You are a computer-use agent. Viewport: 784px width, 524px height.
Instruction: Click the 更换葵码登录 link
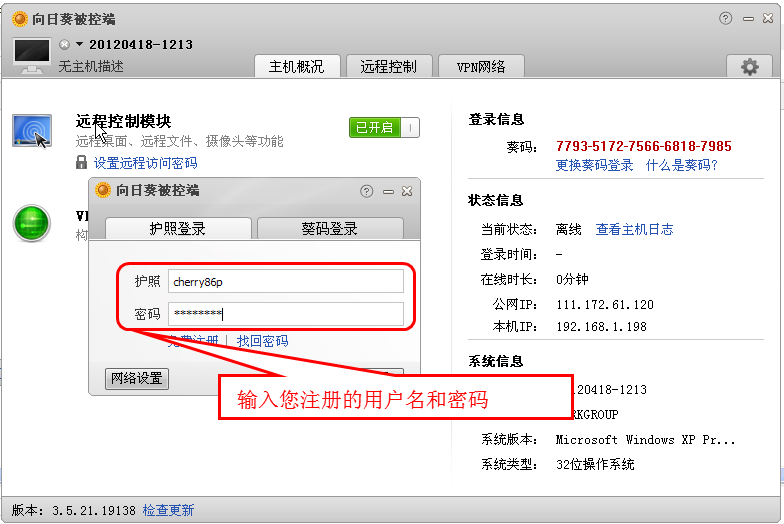[x=594, y=165]
